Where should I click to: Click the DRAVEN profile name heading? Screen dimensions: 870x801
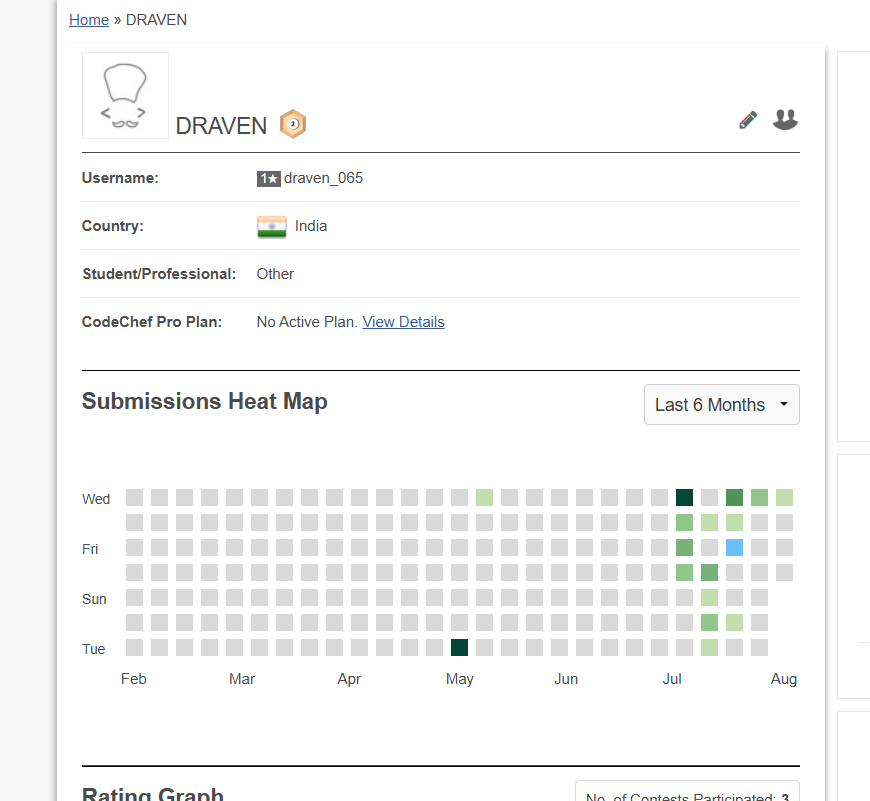click(x=221, y=126)
